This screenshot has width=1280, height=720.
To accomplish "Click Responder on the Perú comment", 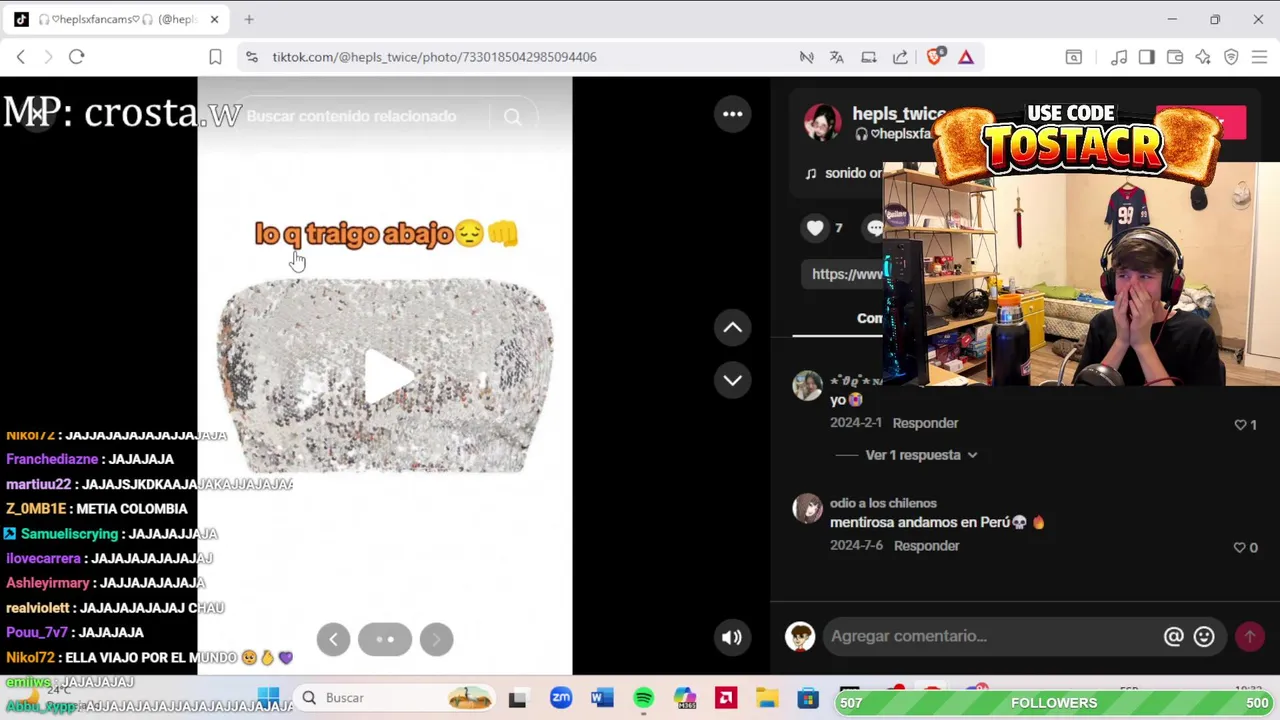I will coord(926,546).
